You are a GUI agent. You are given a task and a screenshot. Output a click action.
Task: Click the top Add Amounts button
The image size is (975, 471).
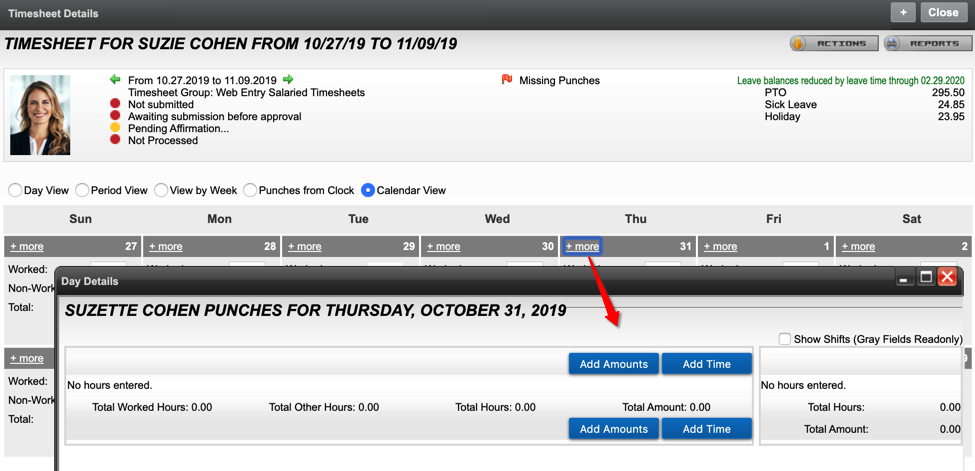(614, 364)
